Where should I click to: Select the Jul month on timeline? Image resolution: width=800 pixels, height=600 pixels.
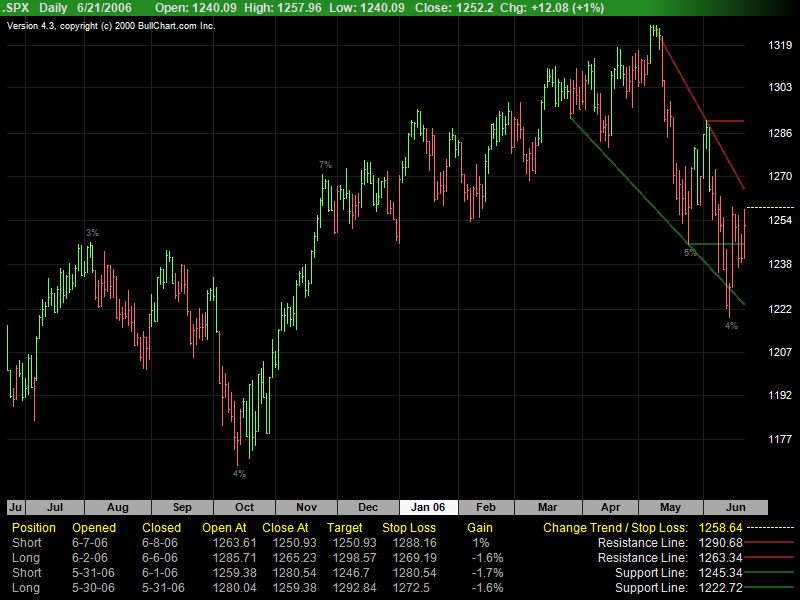click(55, 507)
